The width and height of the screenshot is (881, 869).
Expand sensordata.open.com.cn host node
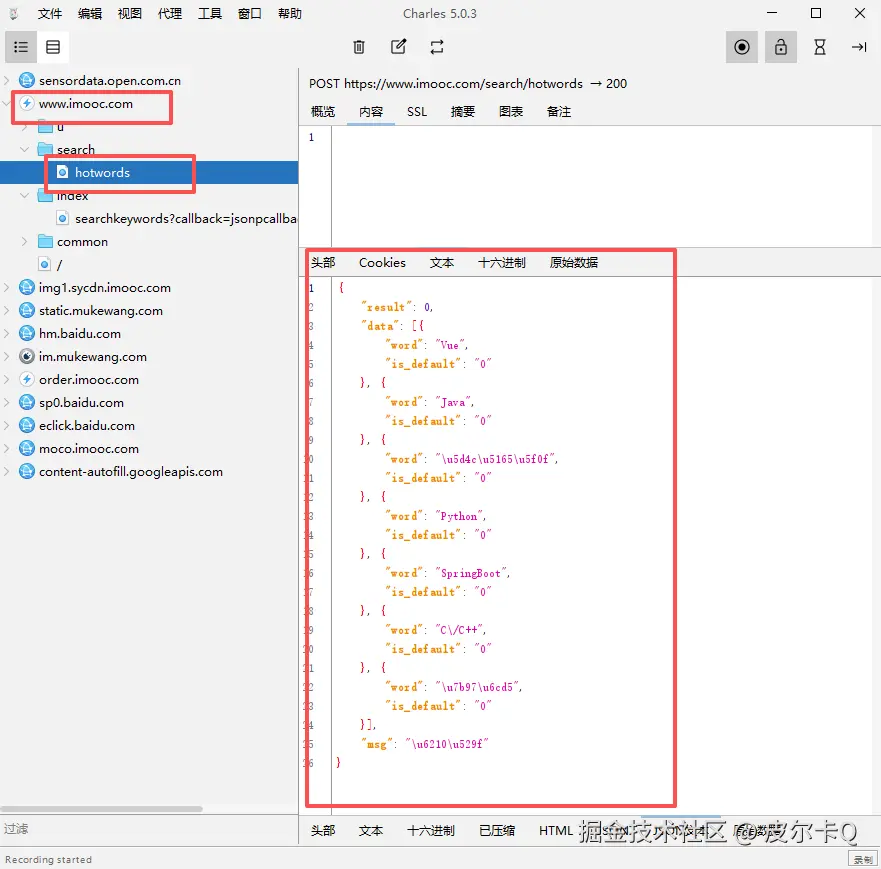pyautogui.click(x=7, y=80)
